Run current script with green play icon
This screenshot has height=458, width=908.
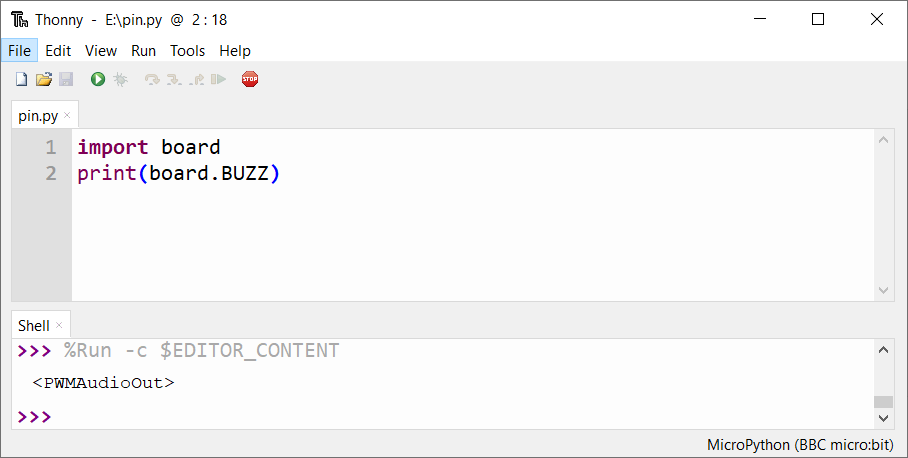98,79
